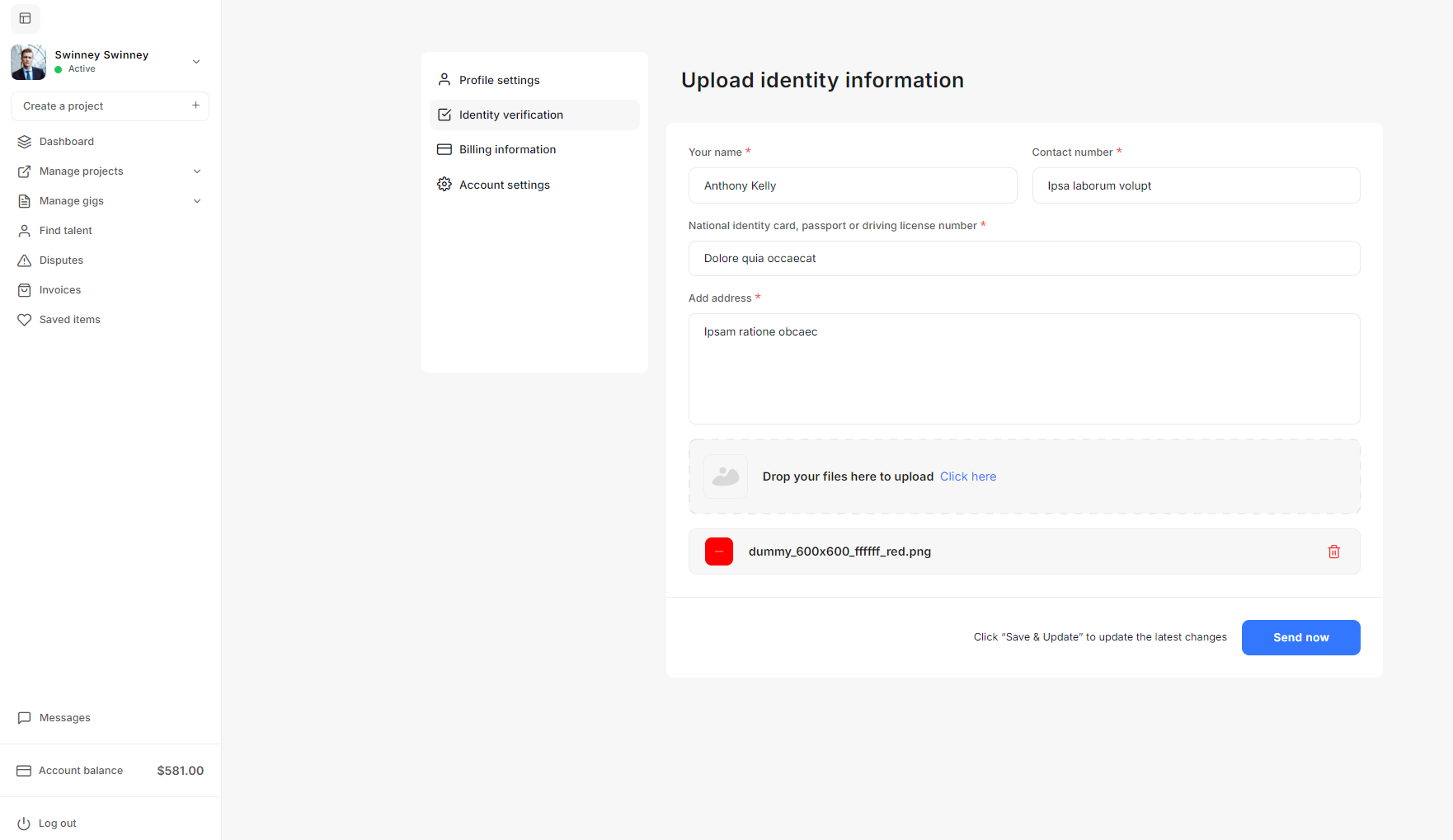Open the Swinney Swinney user dropdown
Viewport: 1453px width, 840px height.
coord(196,62)
